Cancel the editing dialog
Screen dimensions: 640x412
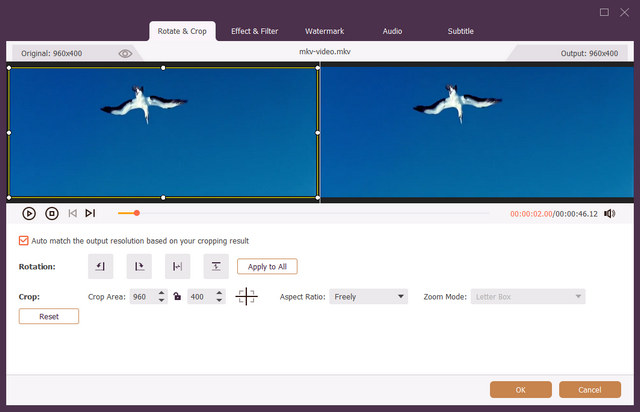(590, 390)
